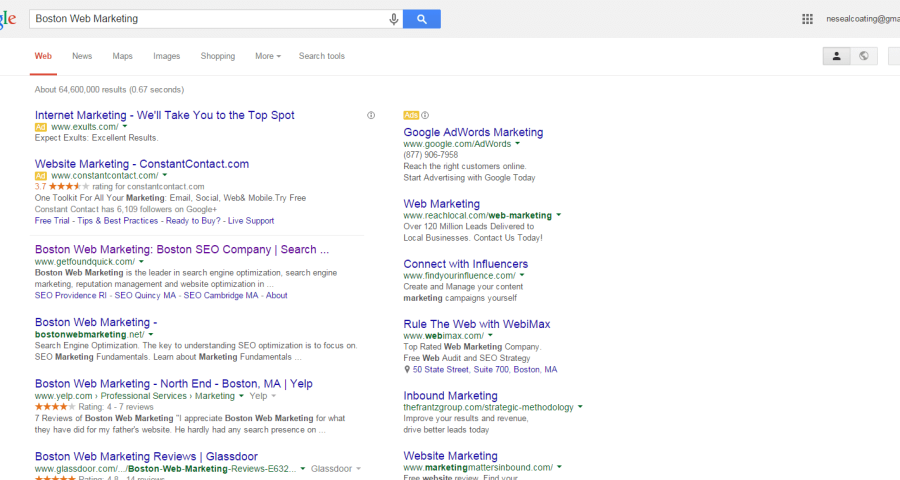Open Internet Marketing - Top Spot ad
900x480 pixels.
[x=165, y=115]
